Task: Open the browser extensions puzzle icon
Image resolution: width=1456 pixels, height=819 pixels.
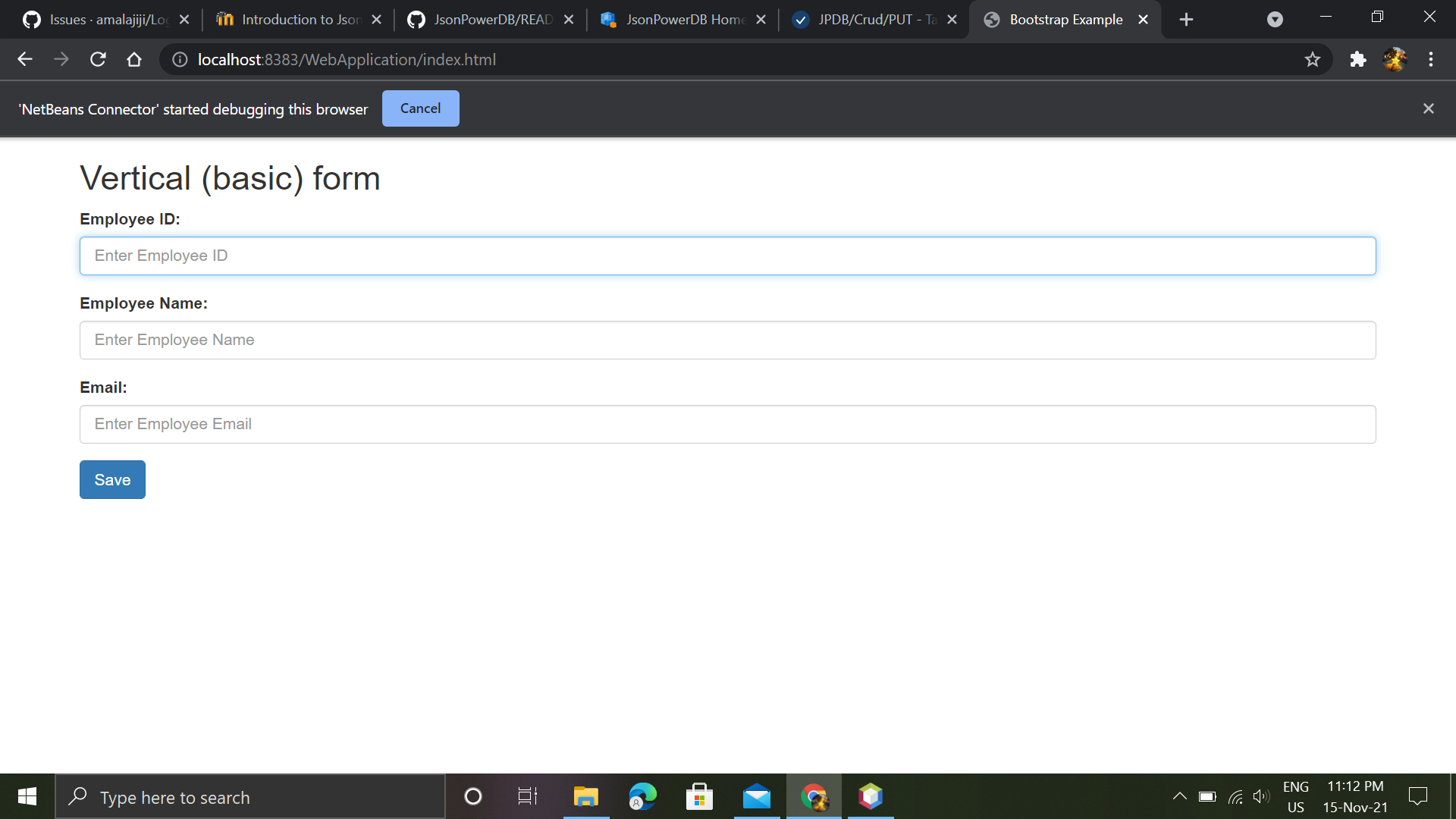Action: click(x=1358, y=59)
